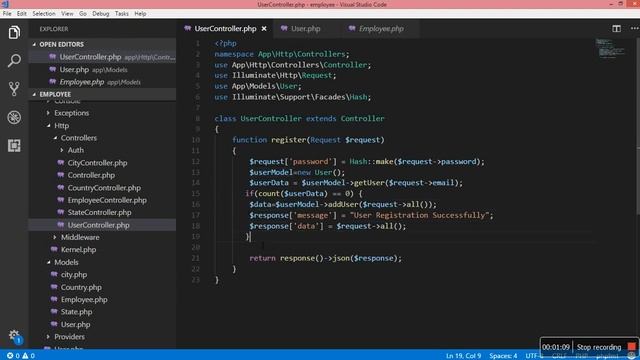Expand the Auth folder
Viewport: 640px width, 360px height.
pos(62,150)
